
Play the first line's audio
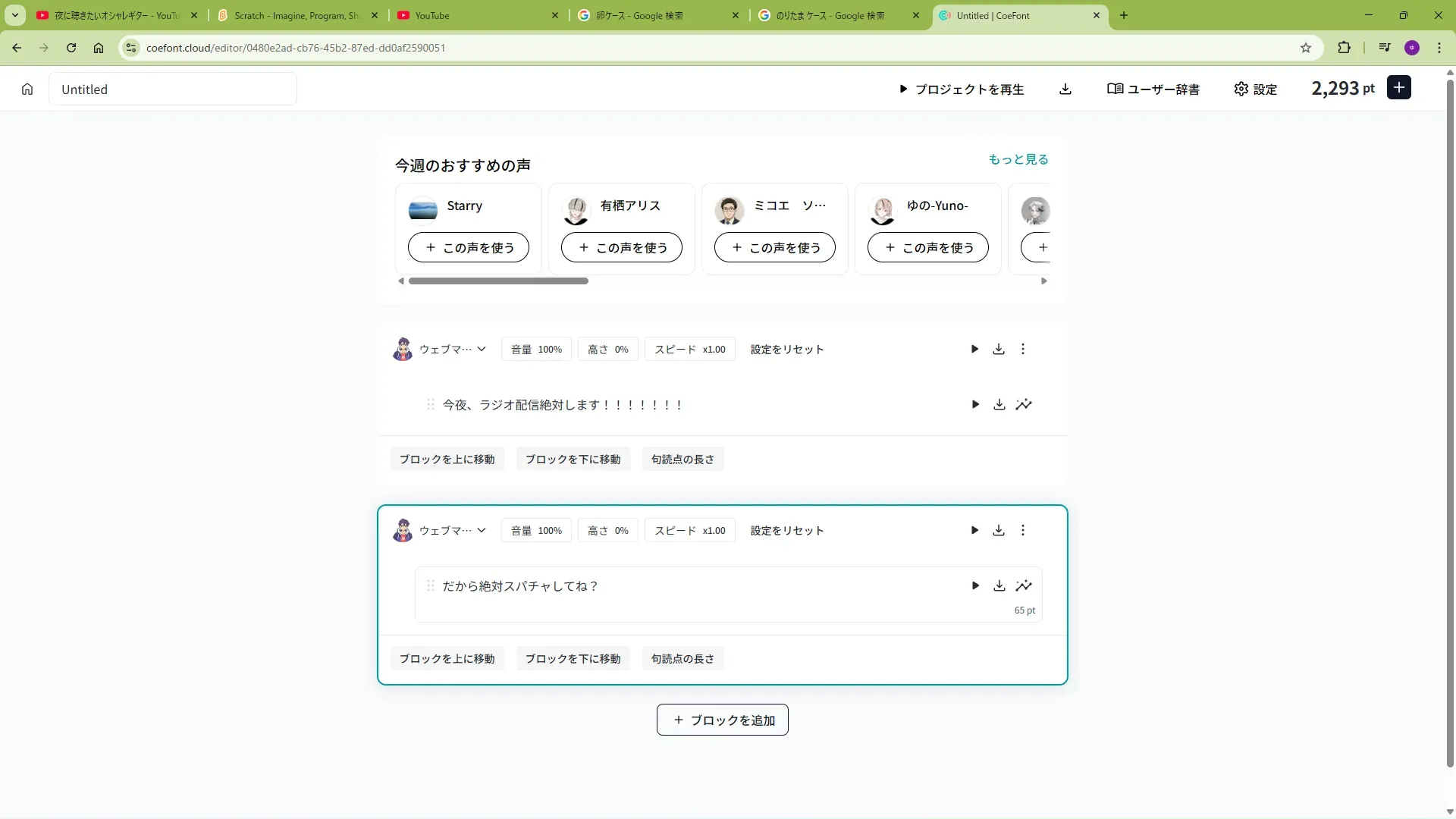[975, 405]
